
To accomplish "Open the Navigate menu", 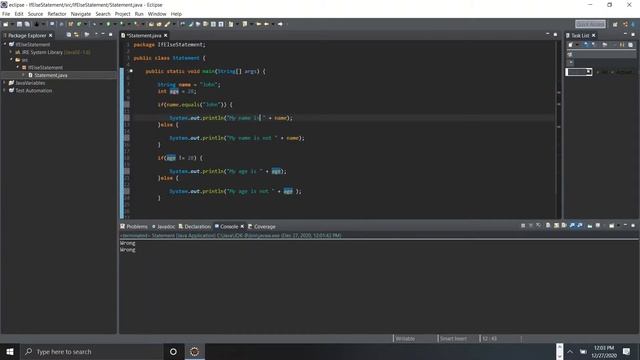I will point(81,14).
